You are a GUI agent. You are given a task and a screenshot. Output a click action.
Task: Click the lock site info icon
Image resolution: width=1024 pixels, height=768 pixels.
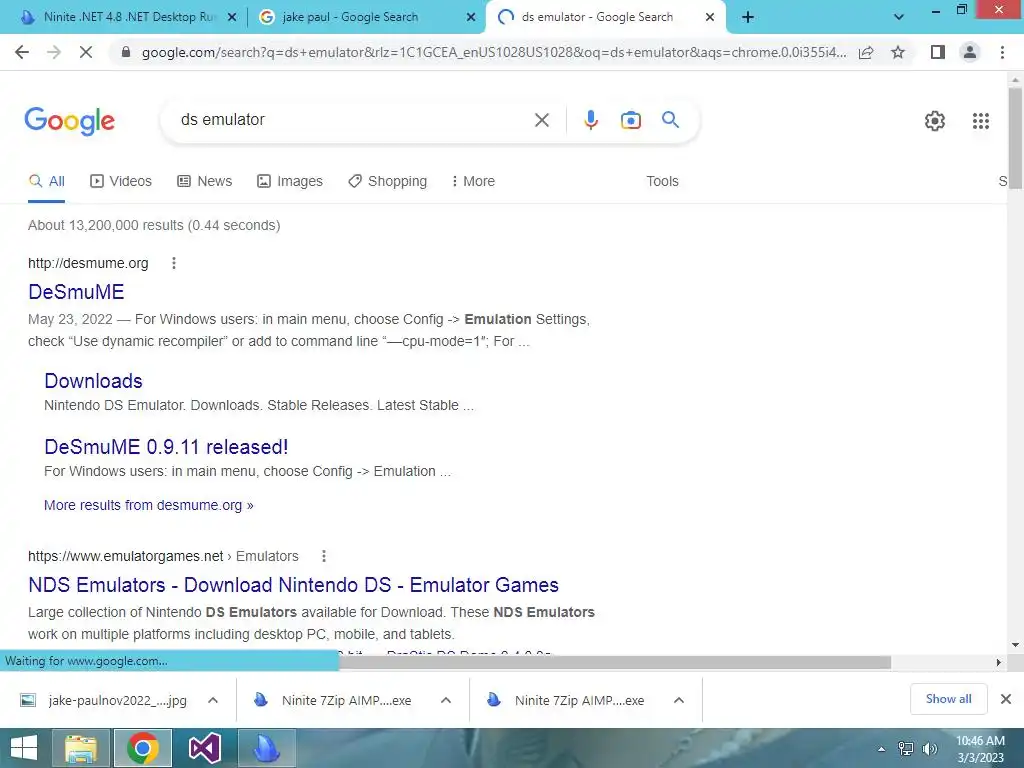[126, 52]
